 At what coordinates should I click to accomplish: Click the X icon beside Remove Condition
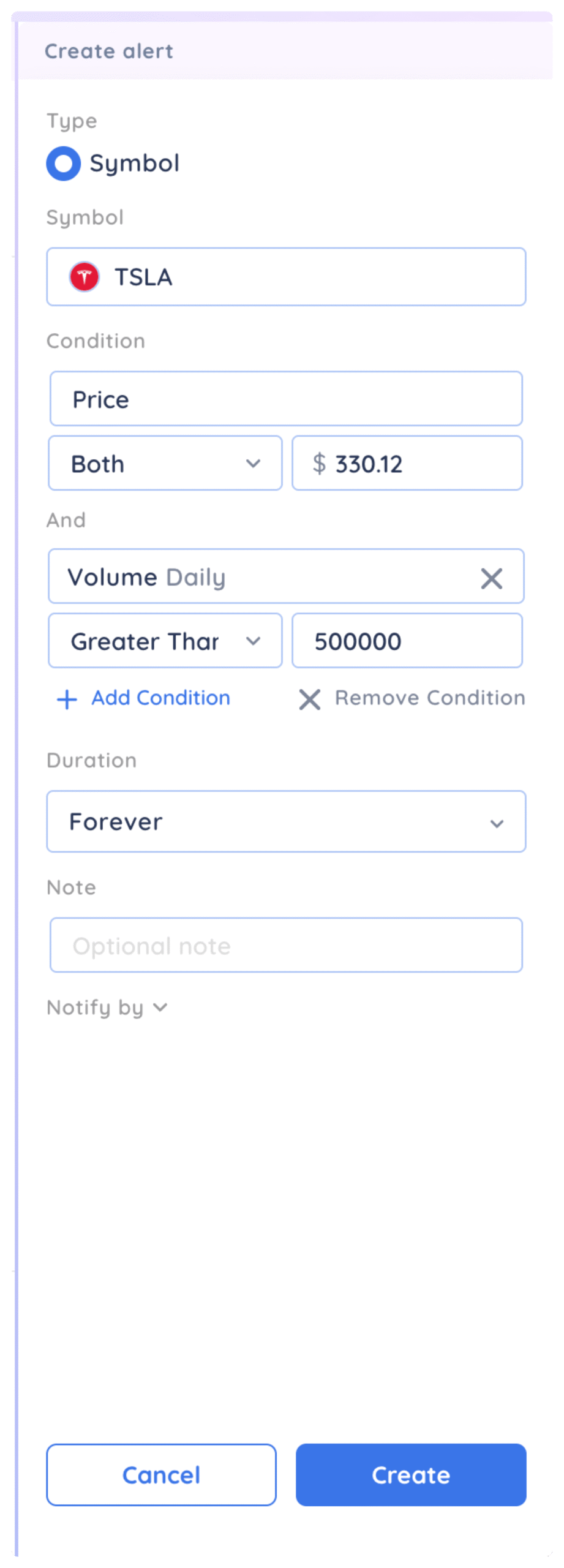(x=309, y=699)
